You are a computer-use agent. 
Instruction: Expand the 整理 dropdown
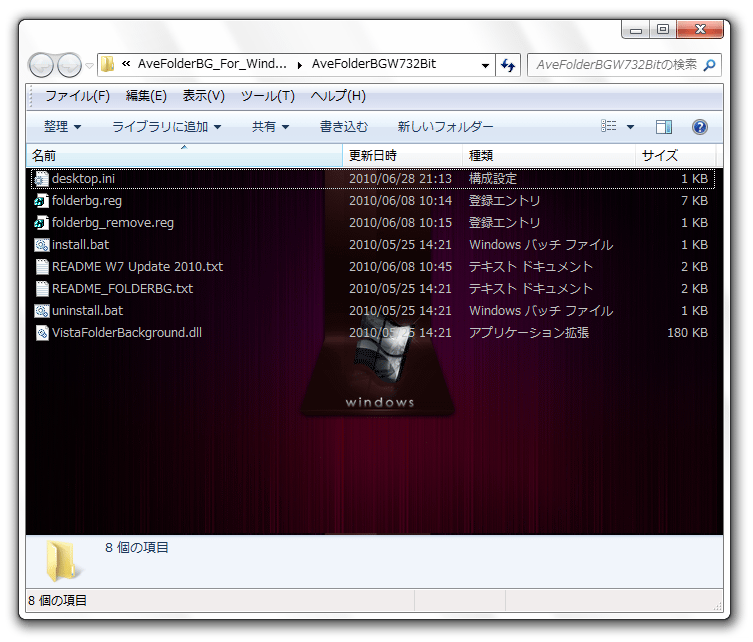coord(62,127)
